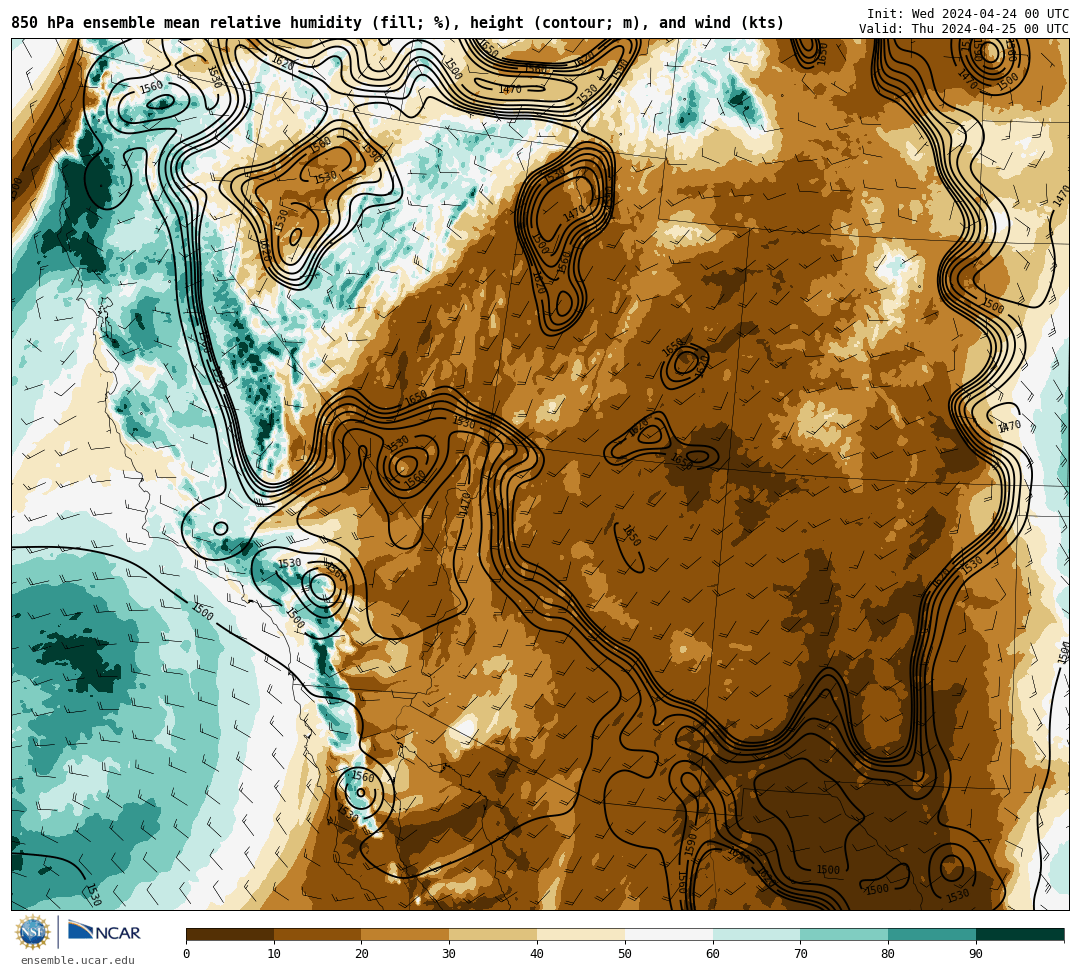This screenshot has height=973, width=1080.
Task: Click the '1530' contour label at bottom-left corner
Action: click(94, 894)
